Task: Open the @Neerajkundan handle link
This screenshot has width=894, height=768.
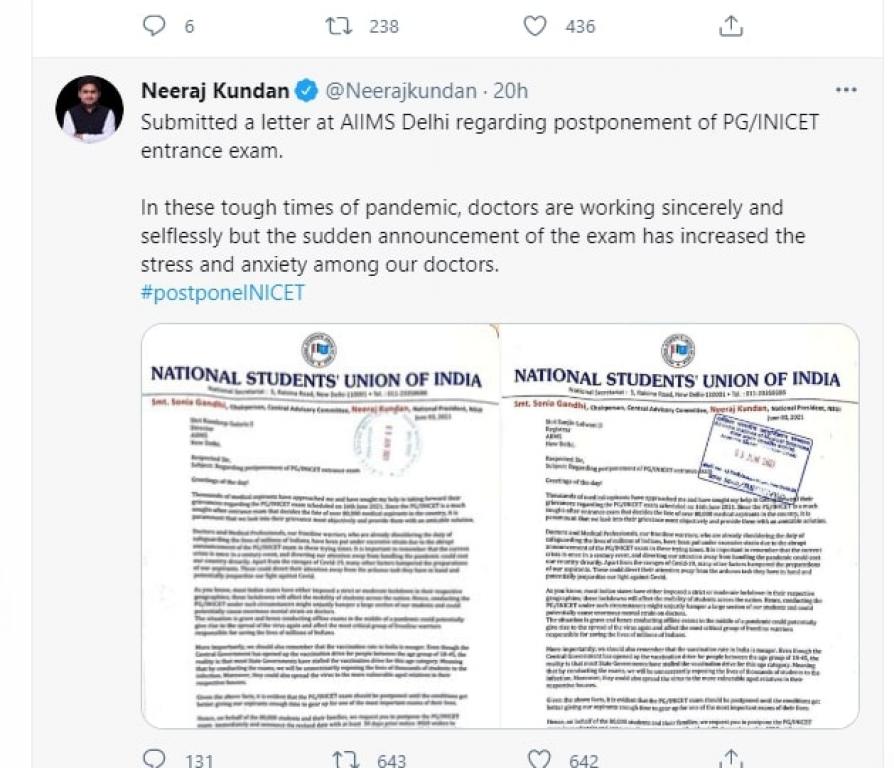Action: (401, 91)
